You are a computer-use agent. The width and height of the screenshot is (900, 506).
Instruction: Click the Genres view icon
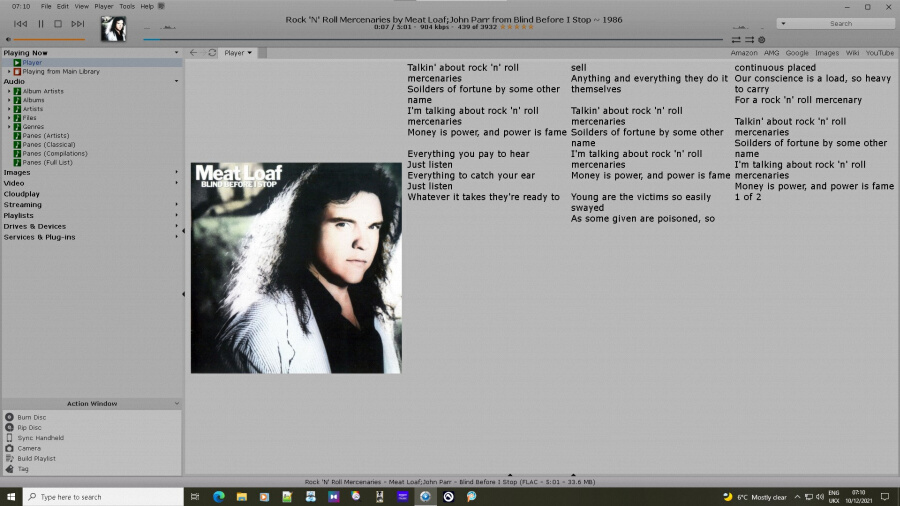click(x=17, y=127)
